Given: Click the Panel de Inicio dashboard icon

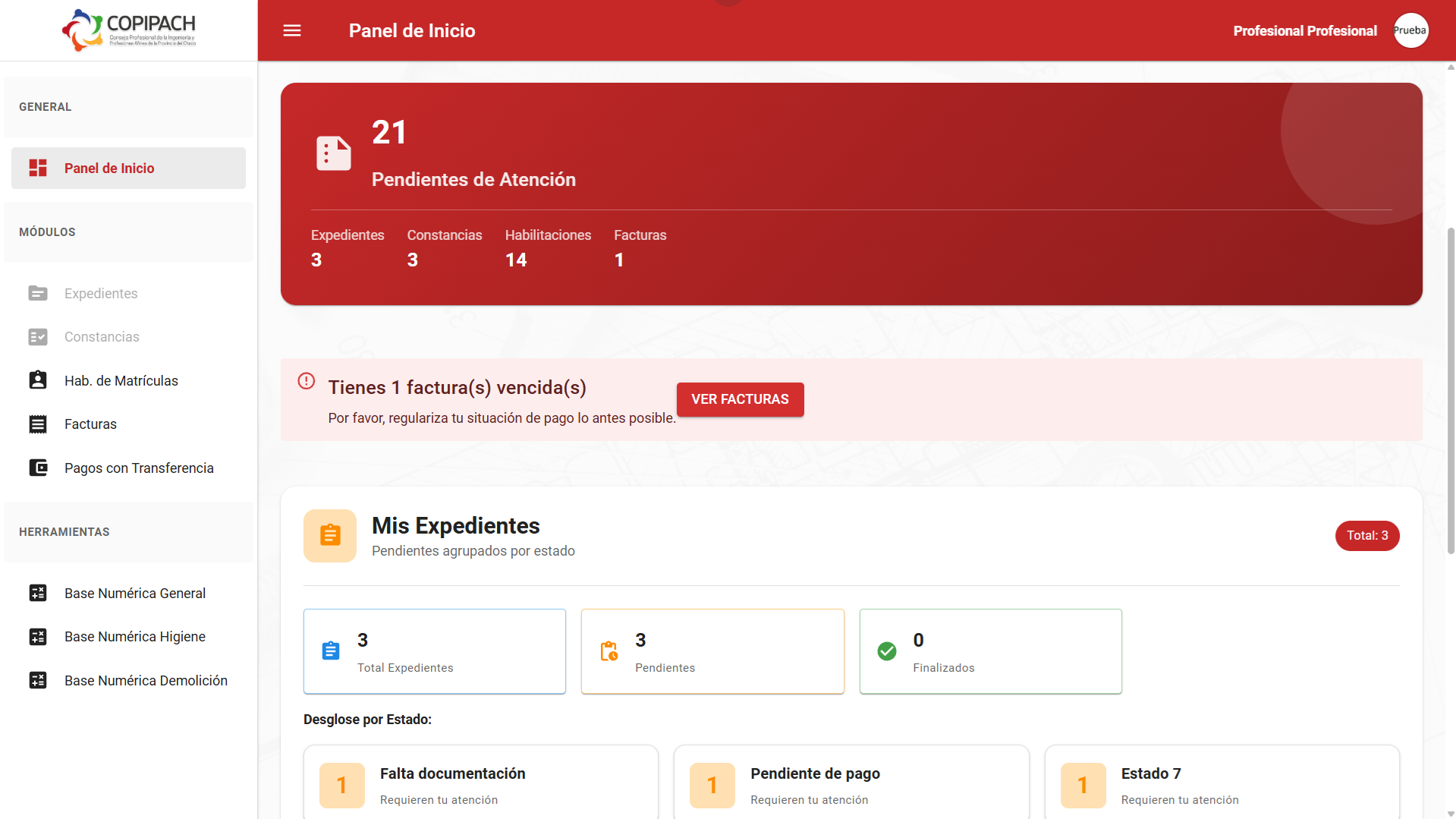Looking at the screenshot, I should [38, 168].
